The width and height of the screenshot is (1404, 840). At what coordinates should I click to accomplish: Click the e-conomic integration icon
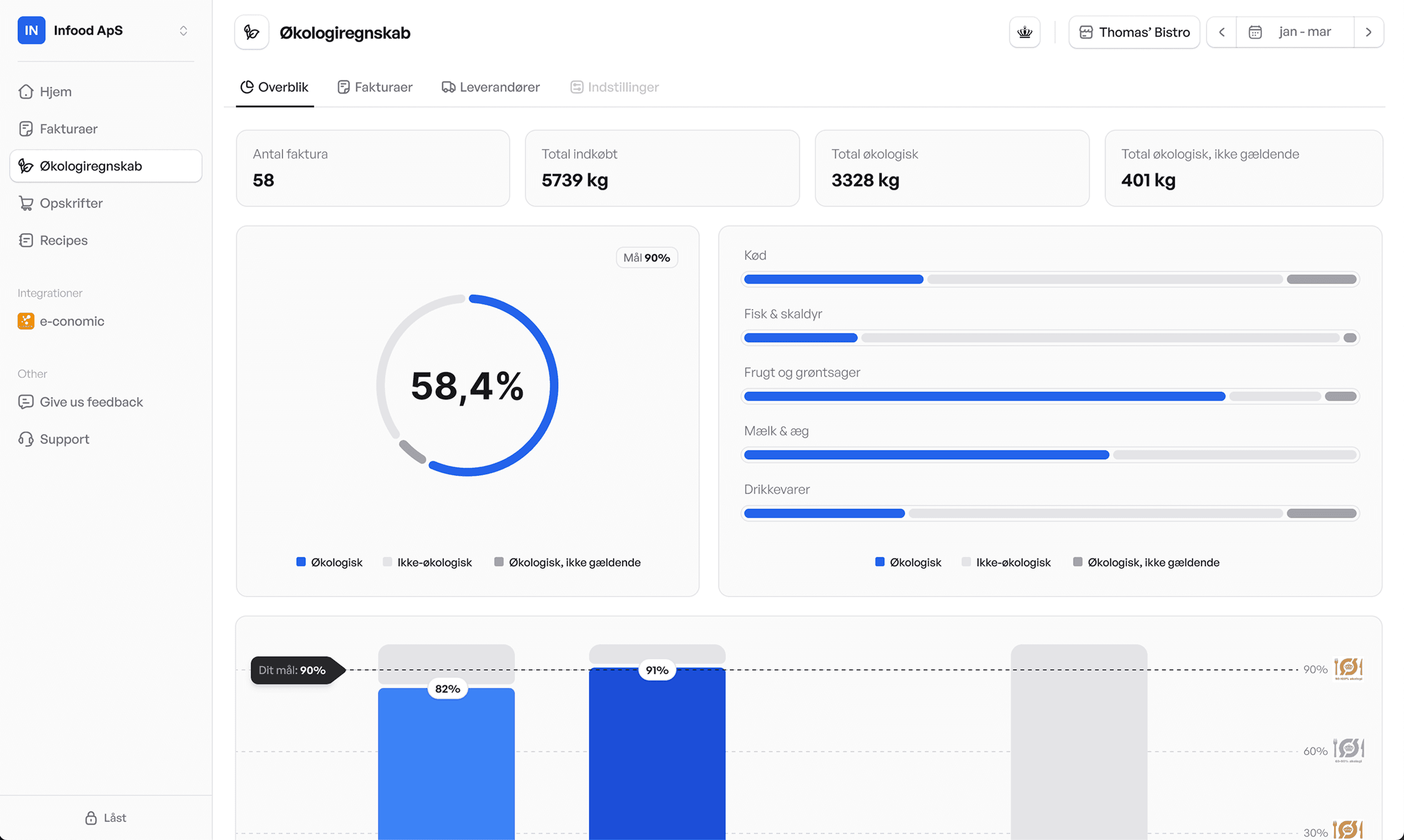(x=26, y=321)
